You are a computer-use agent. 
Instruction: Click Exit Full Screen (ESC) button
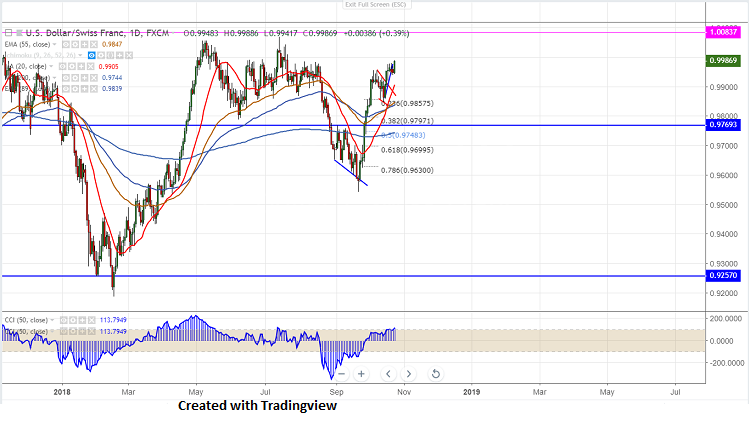pos(374,6)
